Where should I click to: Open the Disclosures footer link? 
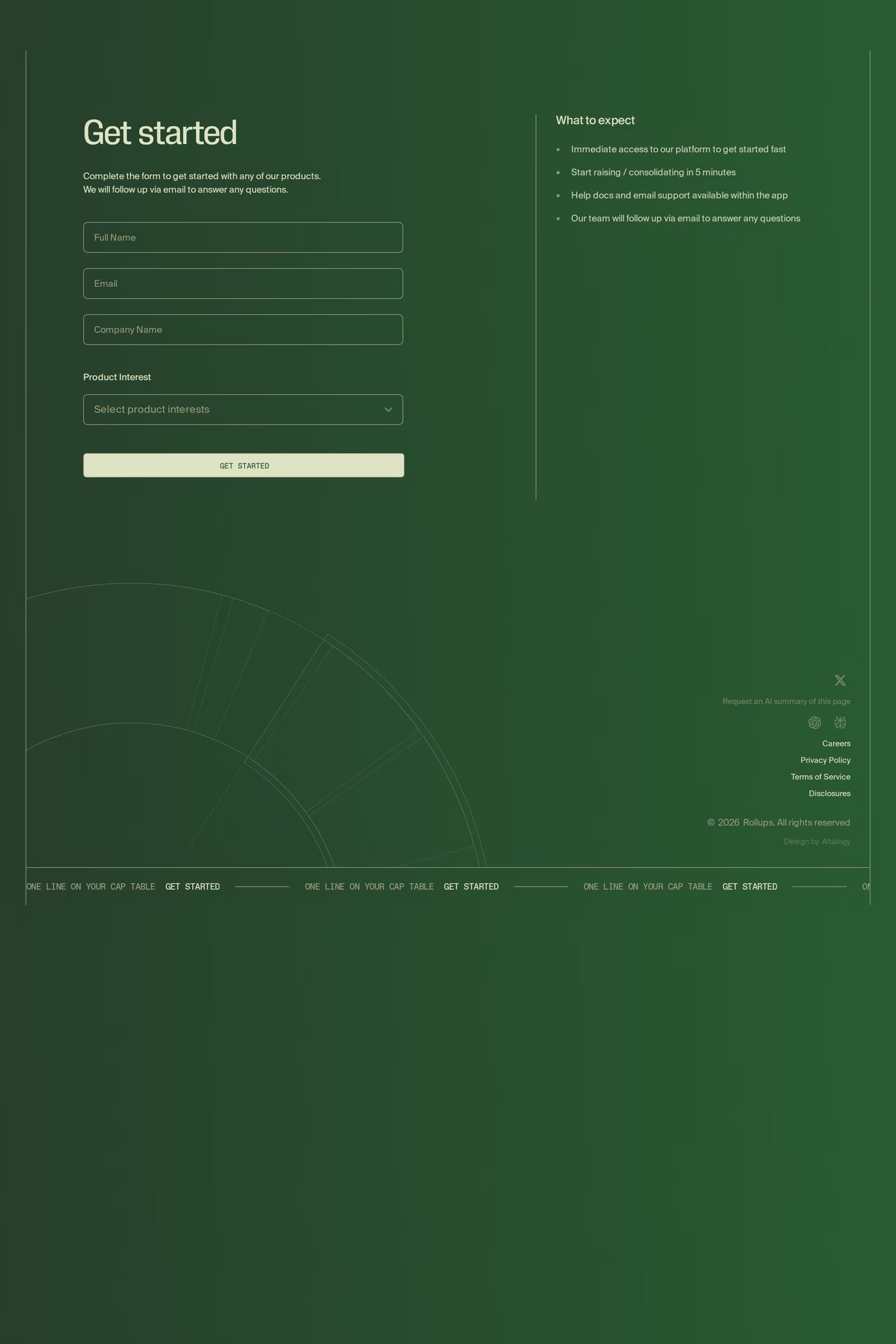tap(829, 794)
